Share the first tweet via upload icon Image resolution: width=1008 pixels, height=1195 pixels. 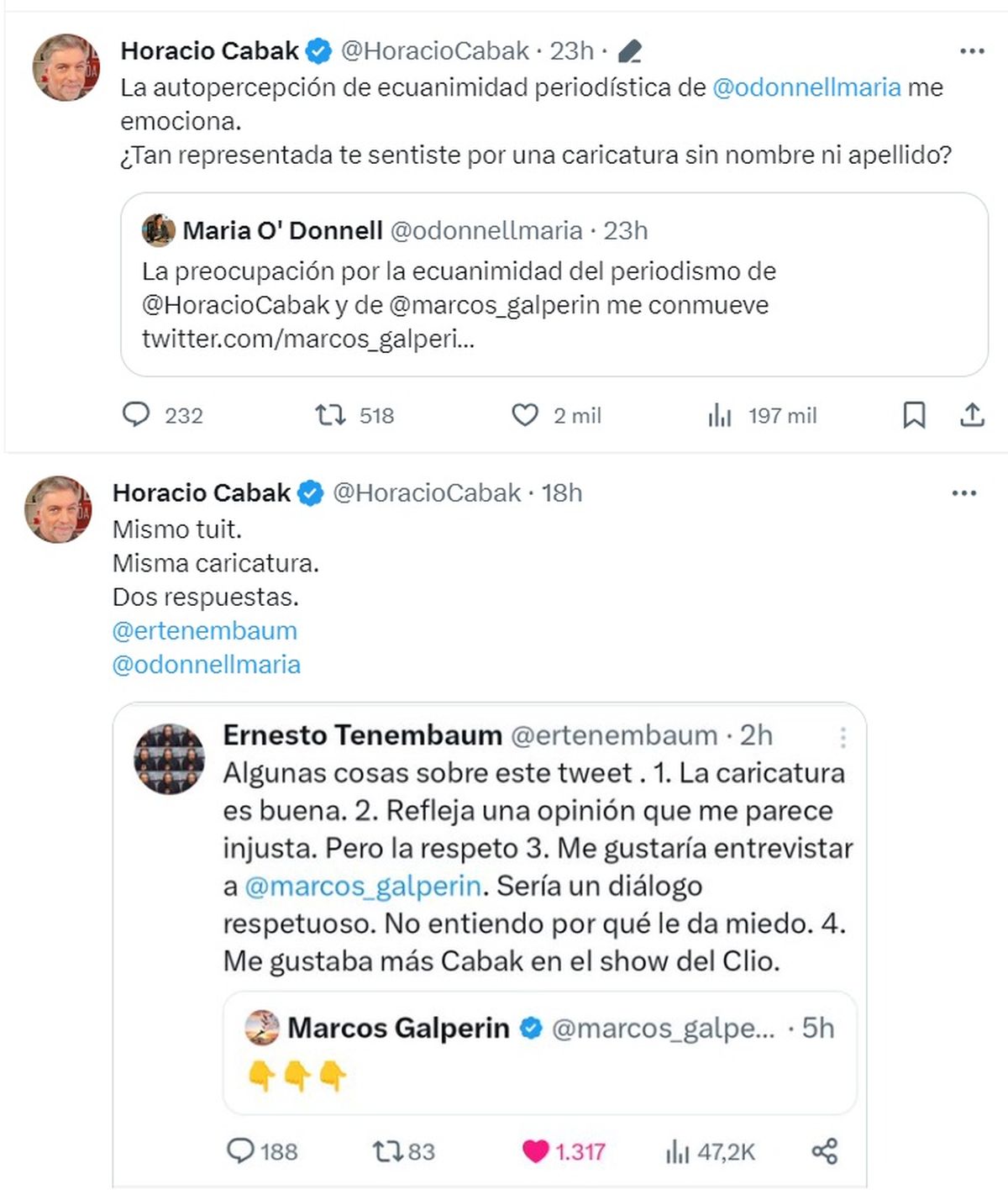[x=972, y=415]
